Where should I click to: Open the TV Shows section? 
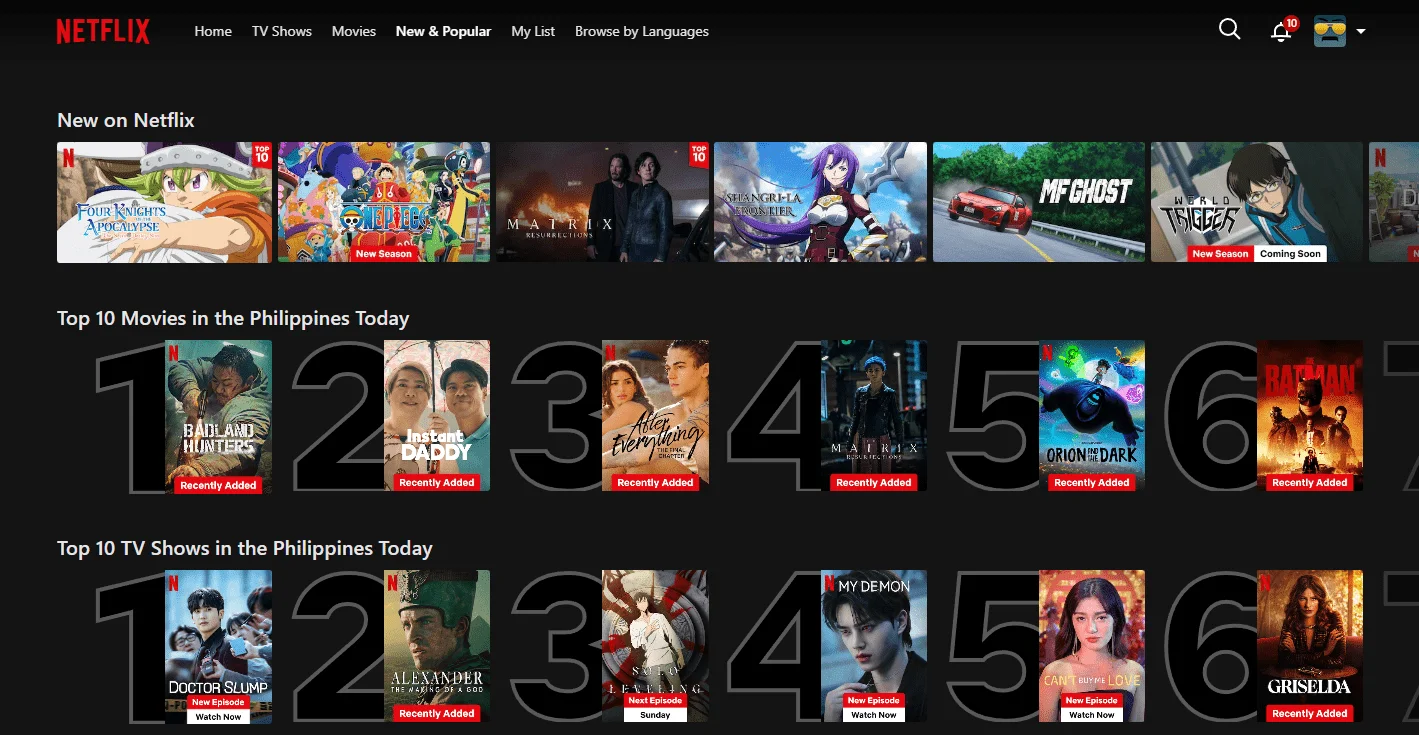[282, 31]
